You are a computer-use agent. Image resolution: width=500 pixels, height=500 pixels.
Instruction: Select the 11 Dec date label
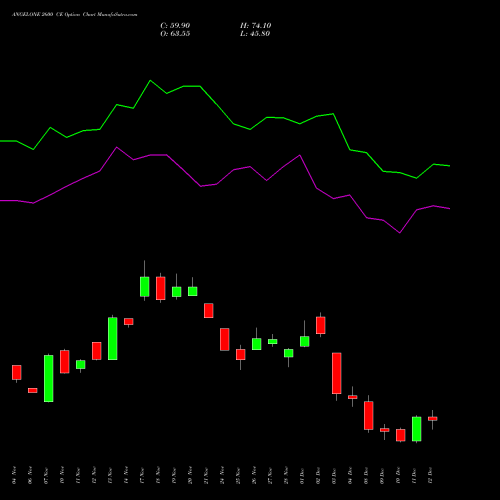pyautogui.click(x=414, y=475)
